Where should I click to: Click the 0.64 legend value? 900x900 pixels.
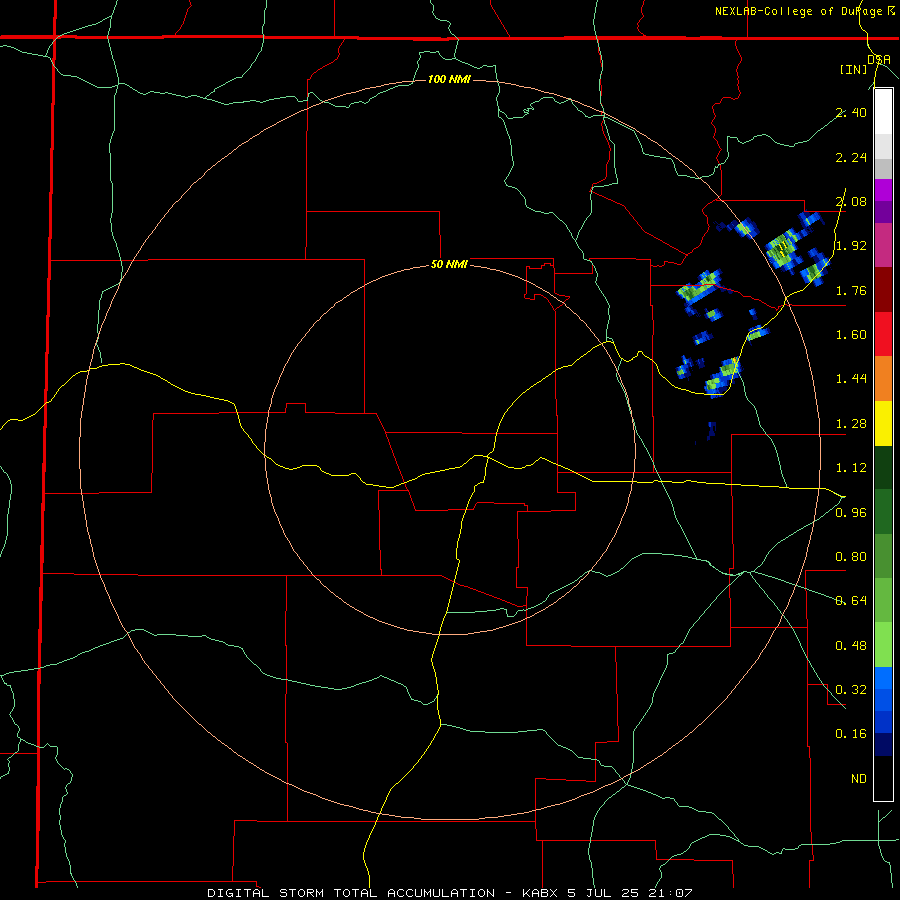tap(851, 601)
